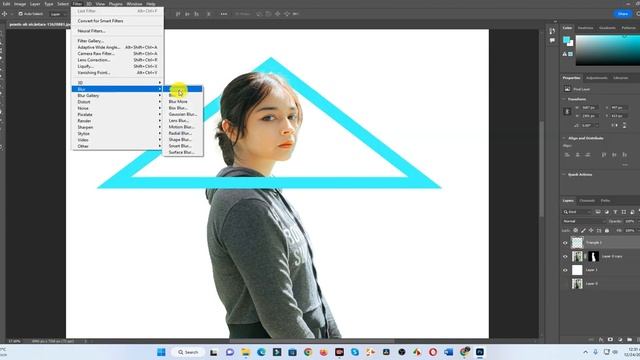Click the Windows Start button
The image size is (640, 360).
(161, 352)
